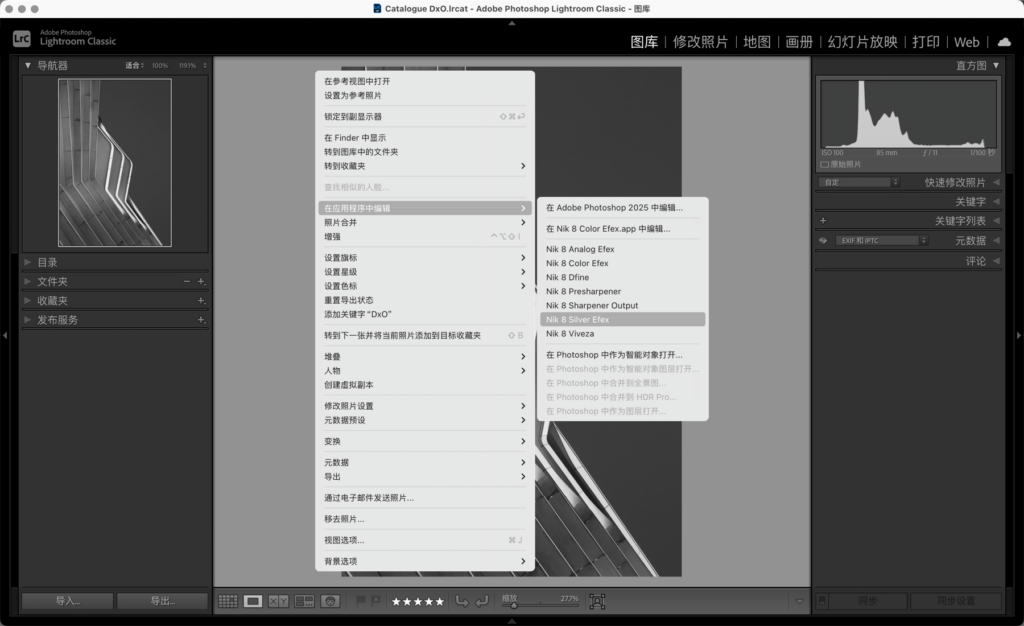Collapse the 直方图 panel triangle
Viewport: 1024px width, 626px height.
click(x=996, y=65)
